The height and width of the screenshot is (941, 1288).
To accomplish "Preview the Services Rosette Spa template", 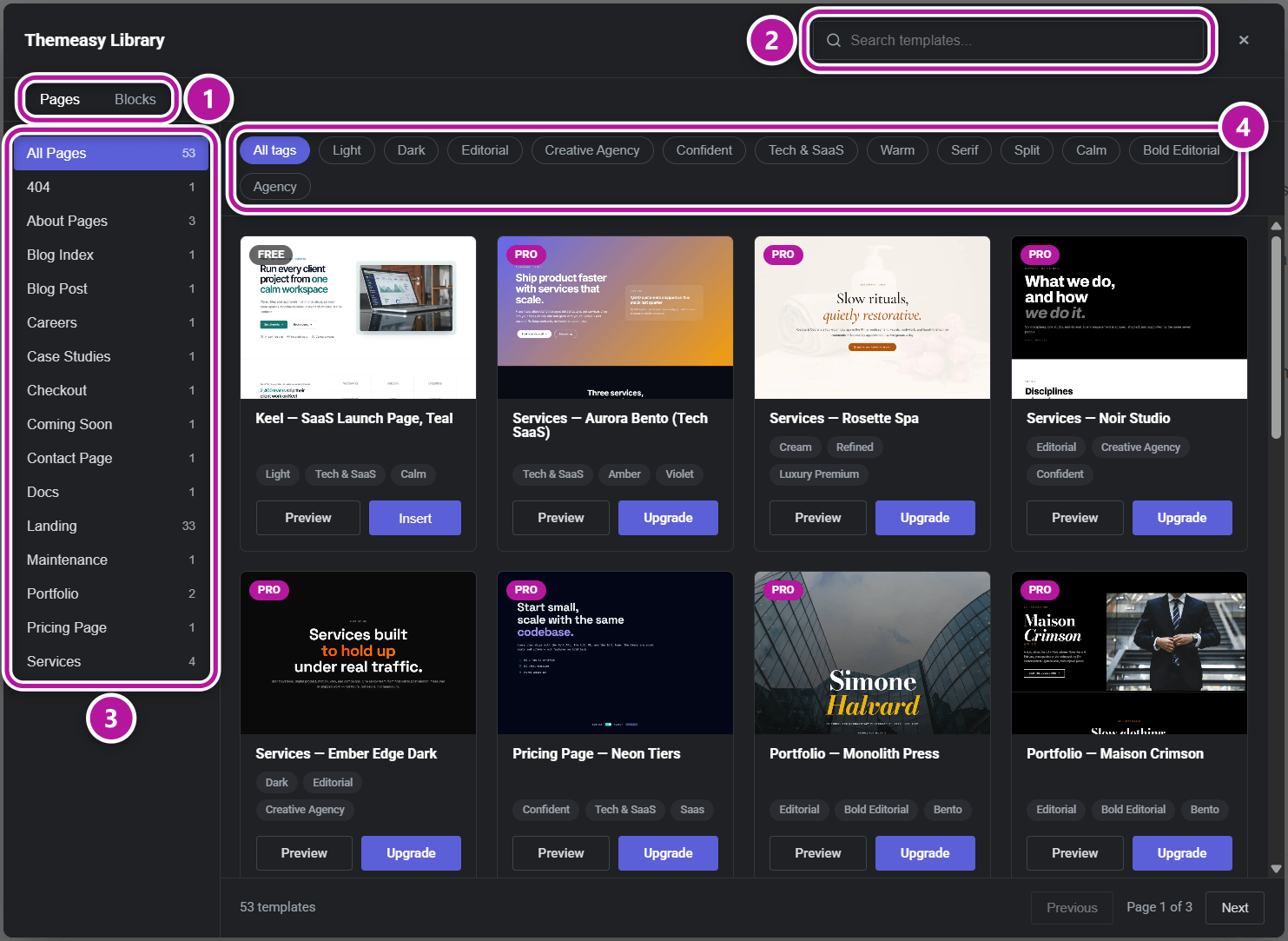I will tap(818, 518).
